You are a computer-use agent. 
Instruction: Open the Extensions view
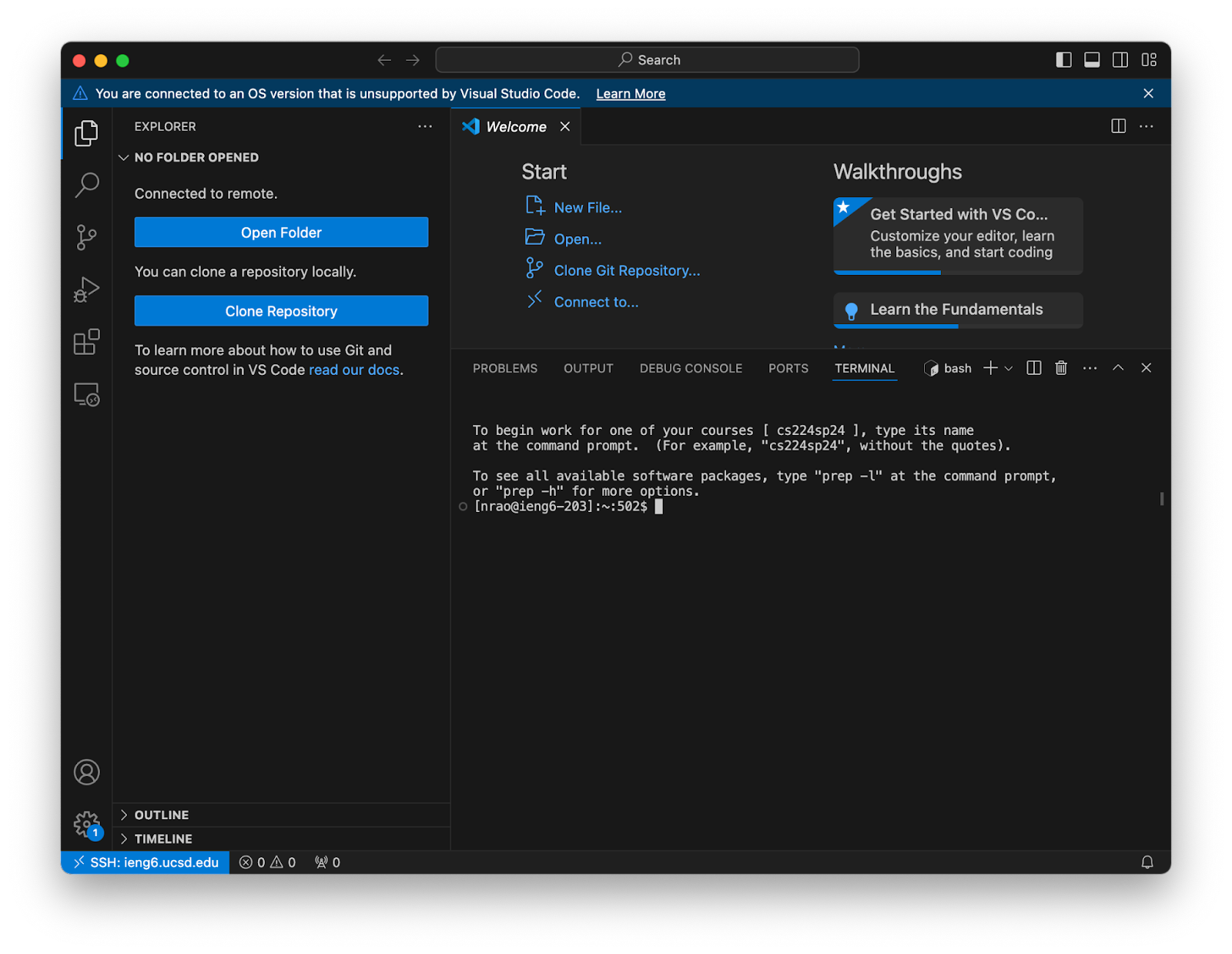tap(86, 342)
